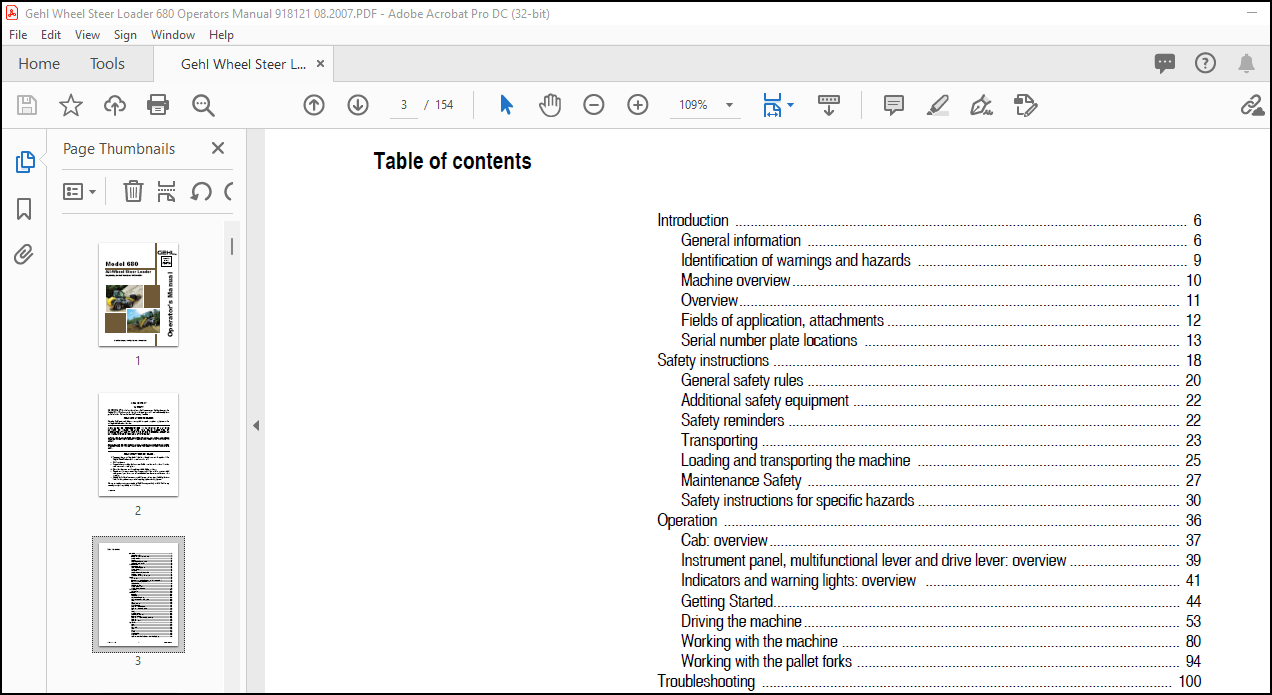
Task: Jump to Introduction contents entry
Action: [693, 220]
